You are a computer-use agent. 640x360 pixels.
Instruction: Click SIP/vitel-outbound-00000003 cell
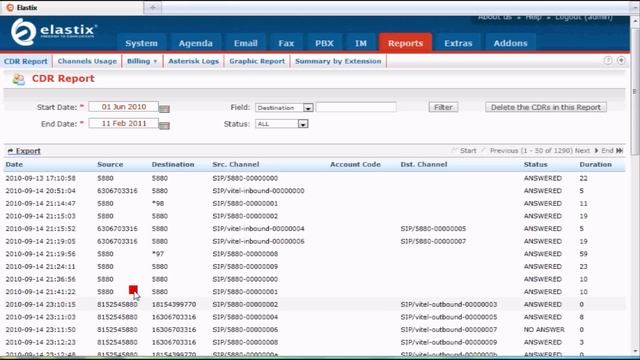pos(449,304)
